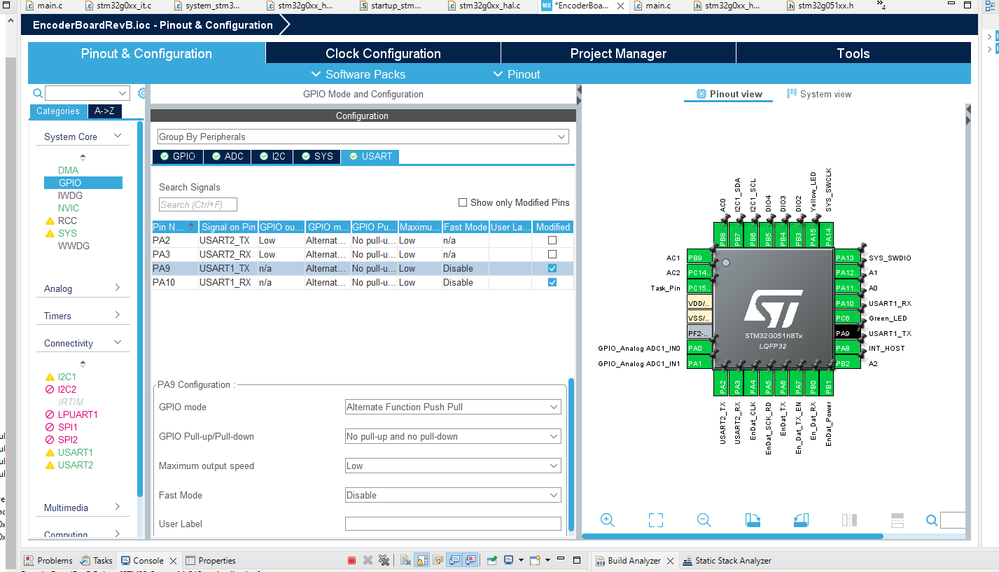Click the pinout search magnifier icon
The width and height of the screenshot is (999, 572).
(x=931, y=520)
